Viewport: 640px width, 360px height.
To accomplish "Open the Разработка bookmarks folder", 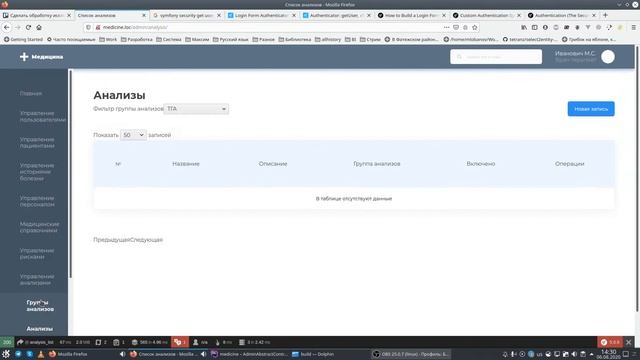I will pos(136,40).
